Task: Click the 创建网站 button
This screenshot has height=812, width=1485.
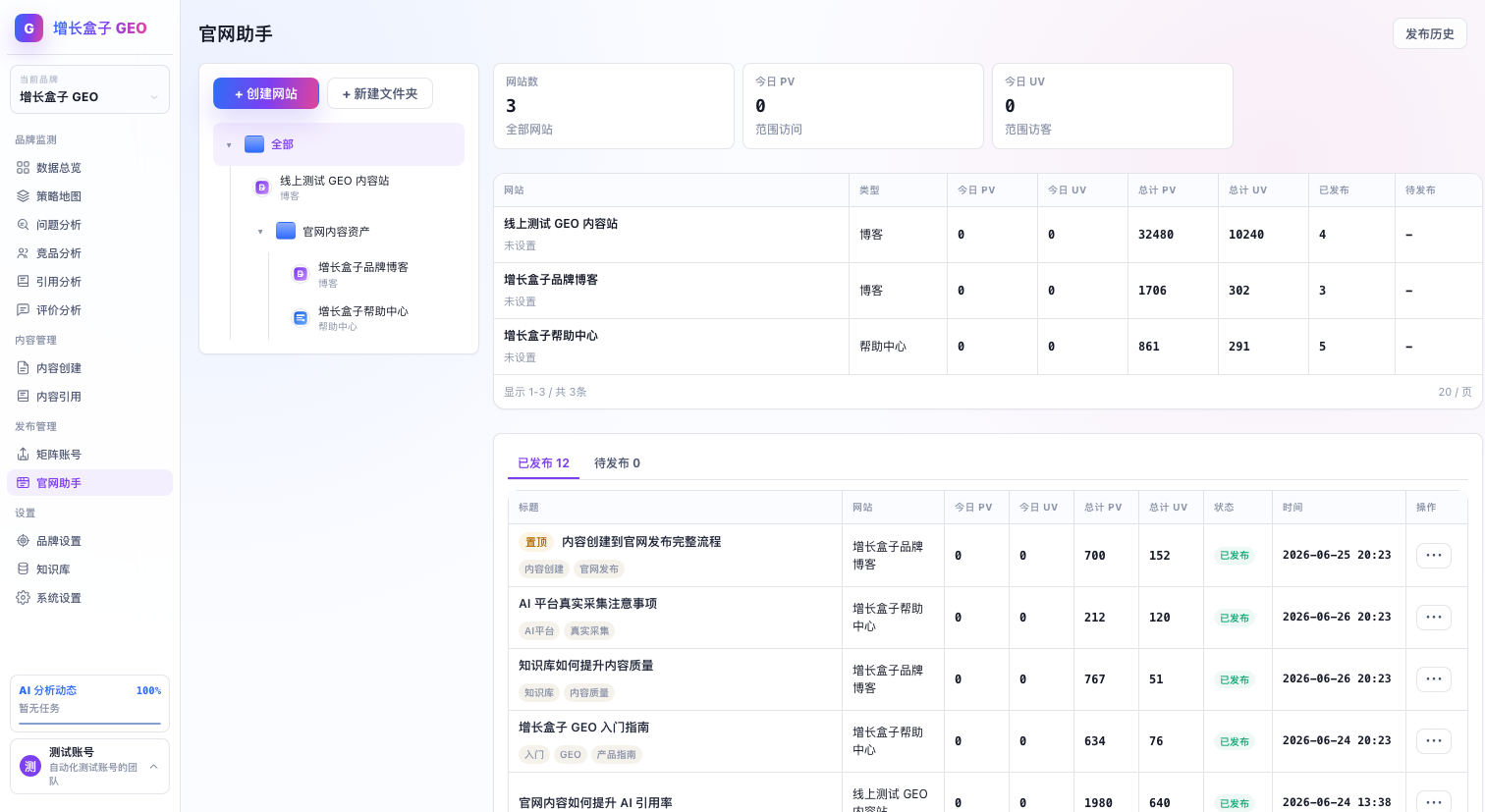Action: click(266, 93)
